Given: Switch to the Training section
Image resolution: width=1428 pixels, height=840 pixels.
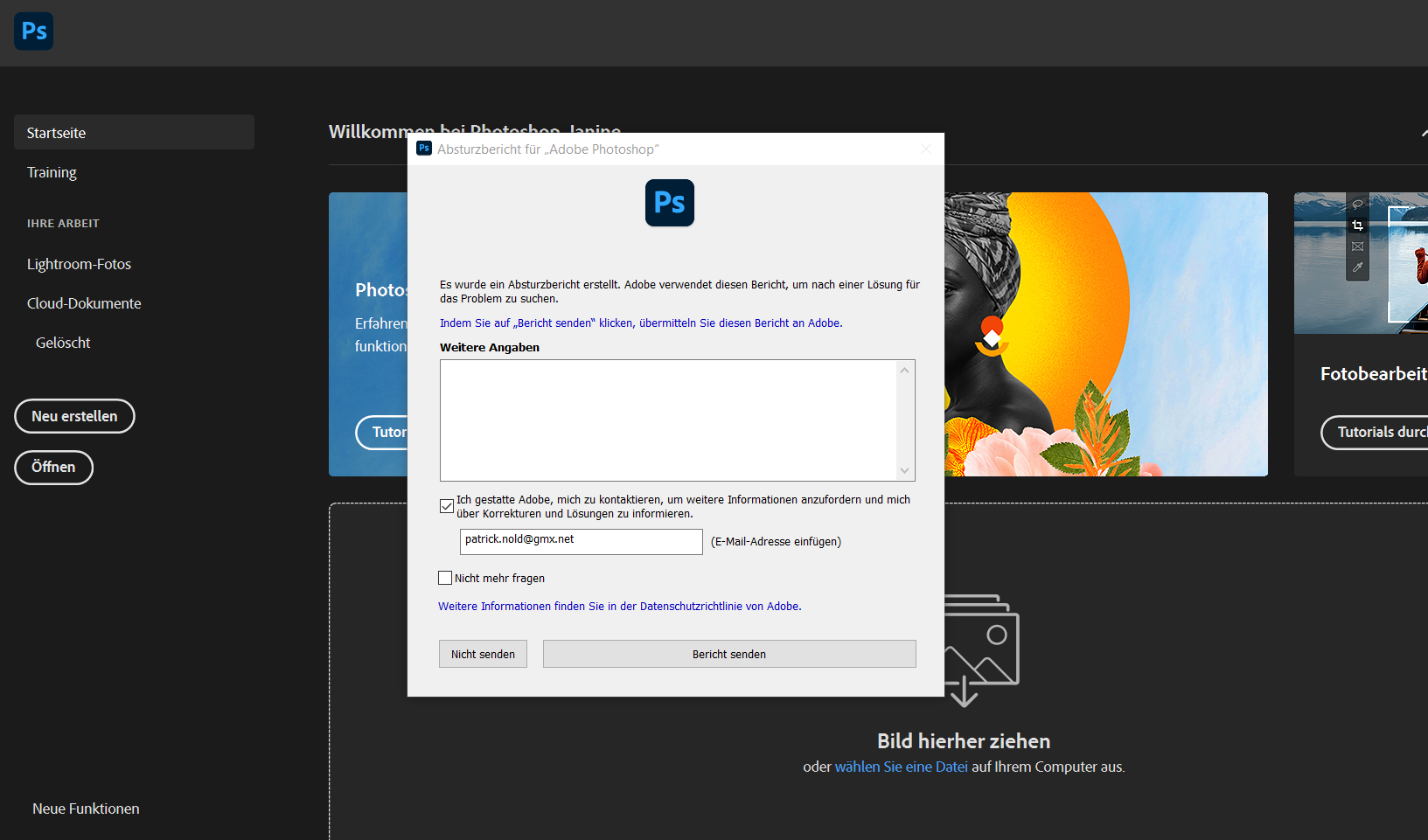Looking at the screenshot, I should [x=51, y=172].
